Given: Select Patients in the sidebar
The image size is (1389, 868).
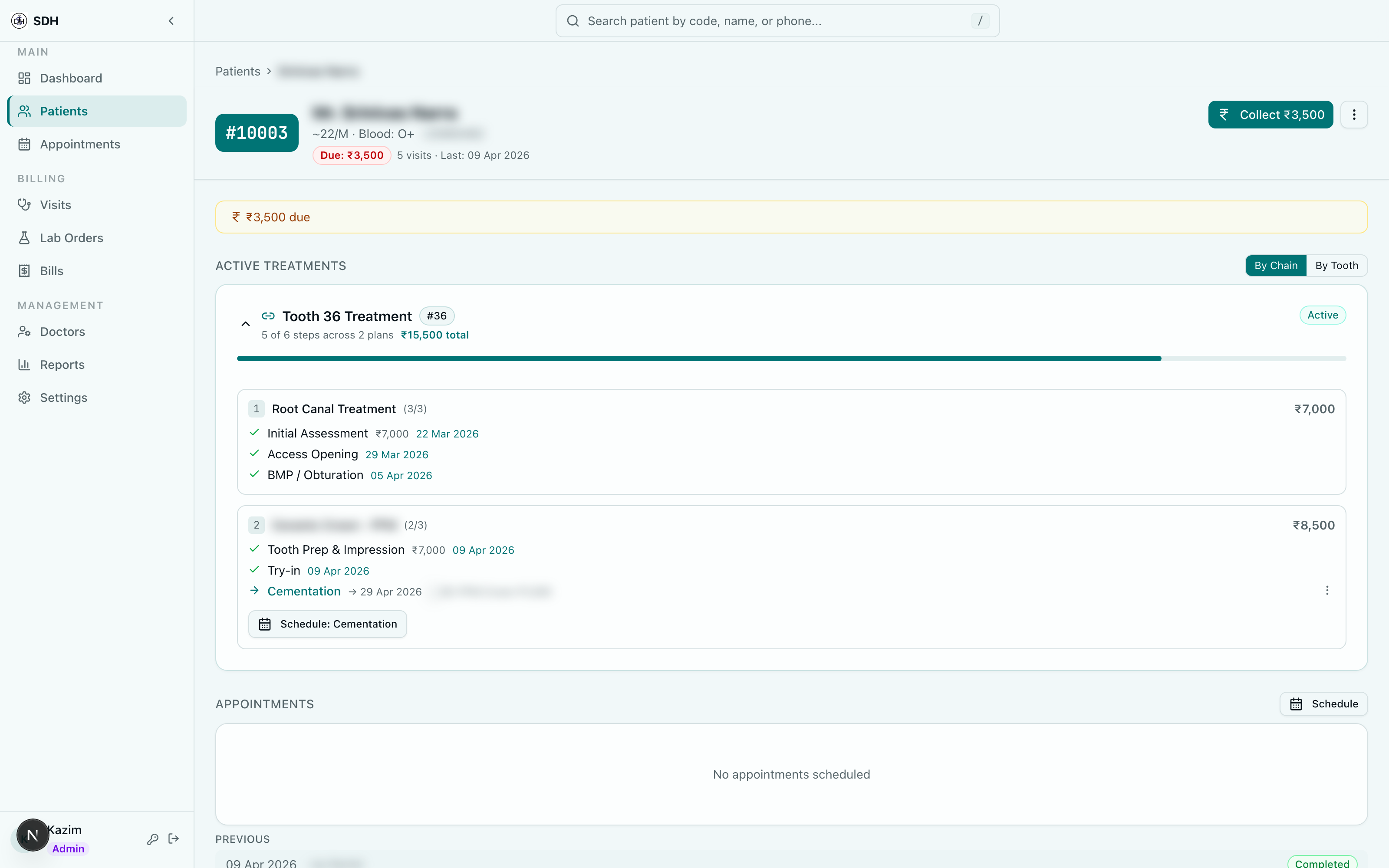Looking at the screenshot, I should pos(96,111).
